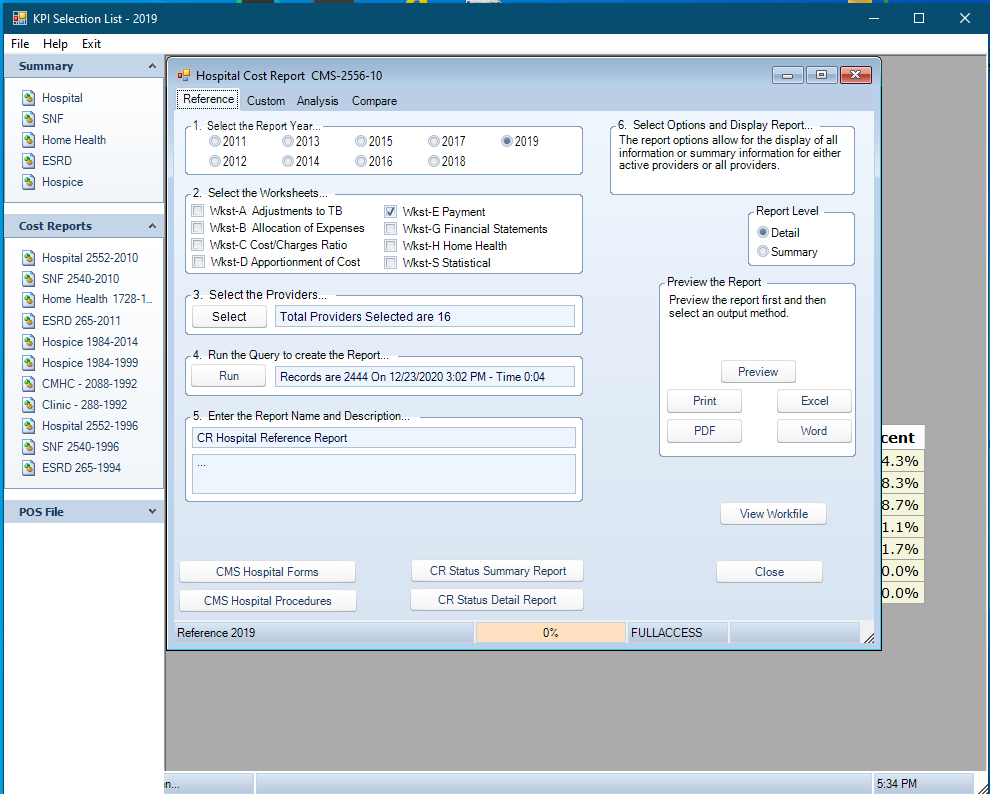Viewport: 990px width, 794px height.
Task: Select report year 2014
Action: coord(288,162)
